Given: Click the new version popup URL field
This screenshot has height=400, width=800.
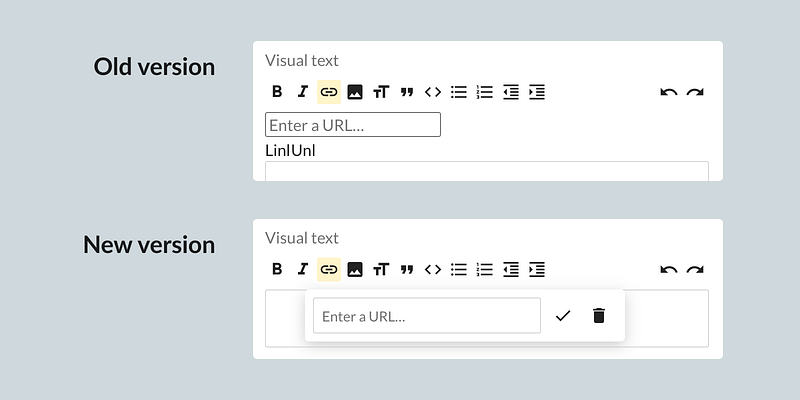Looking at the screenshot, I should pos(426,316).
